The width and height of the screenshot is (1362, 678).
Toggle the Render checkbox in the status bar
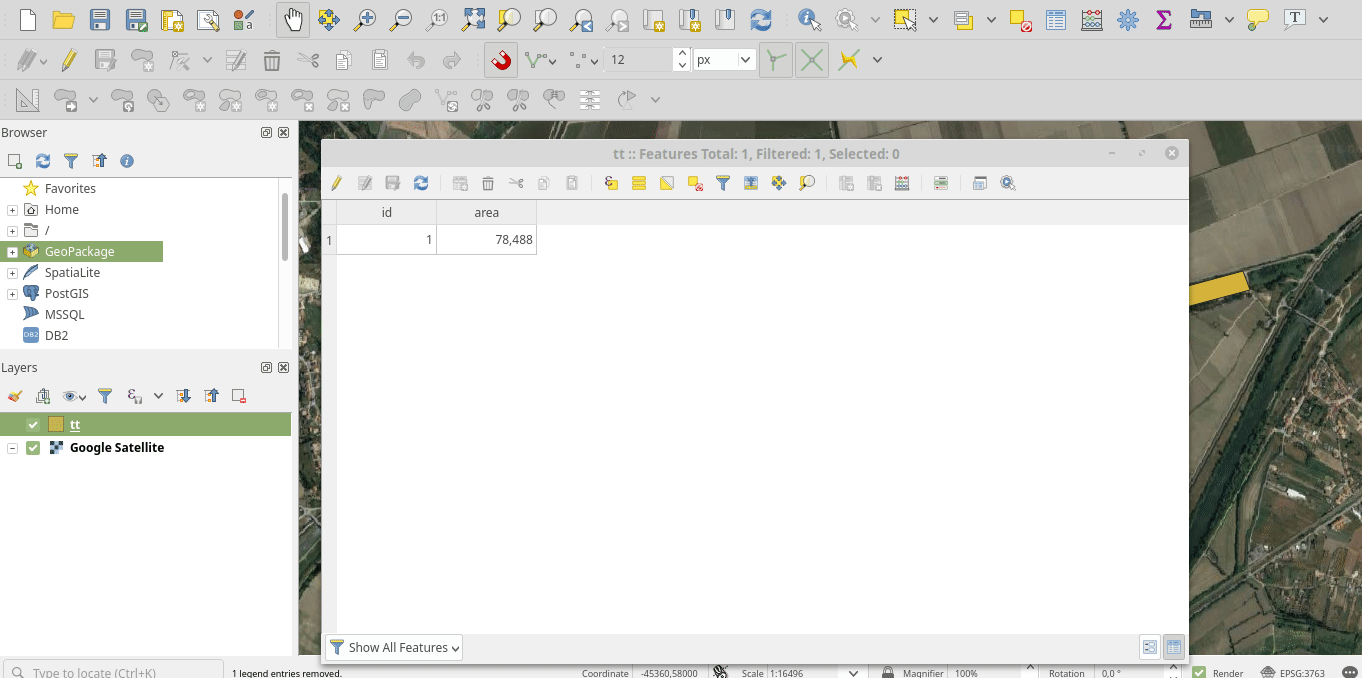(x=1199, y=673)
